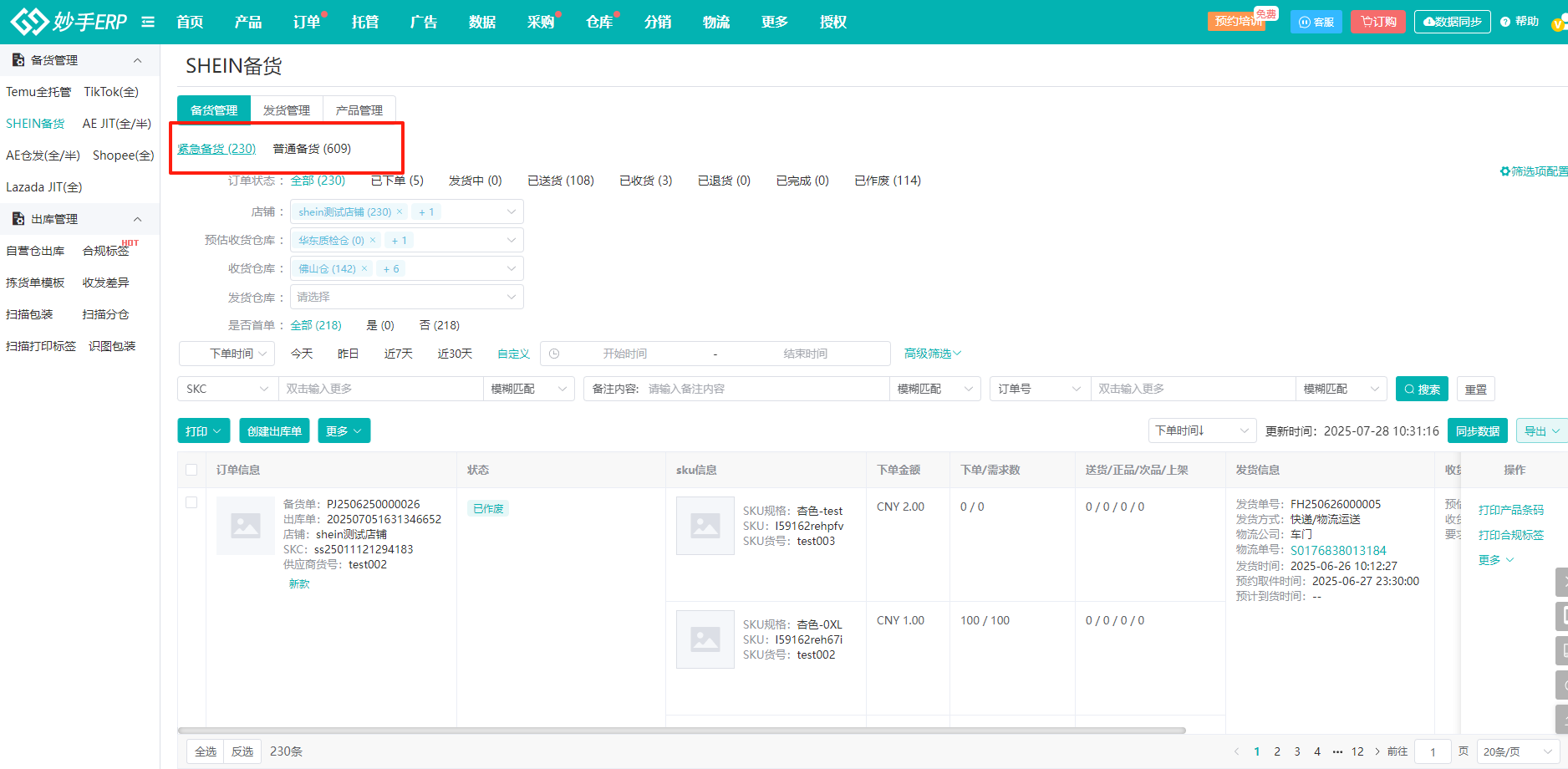This screenshot has width=1568, height=769.
Task: Go to page 12 in pagination
Action: click(x=1357, y=751)
